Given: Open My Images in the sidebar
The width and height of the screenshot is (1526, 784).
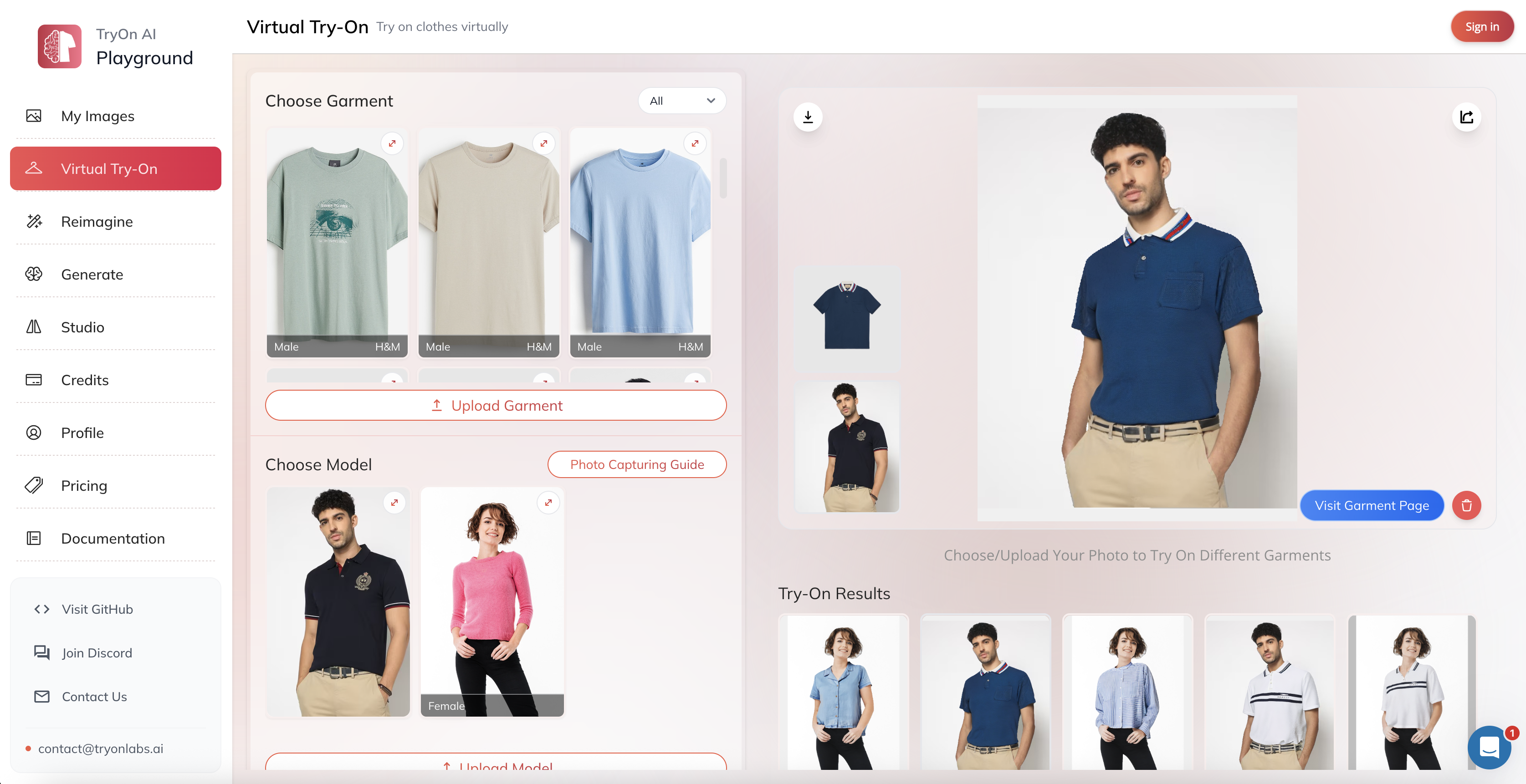Looking at the screenshot, I should [x=116, y=116].
